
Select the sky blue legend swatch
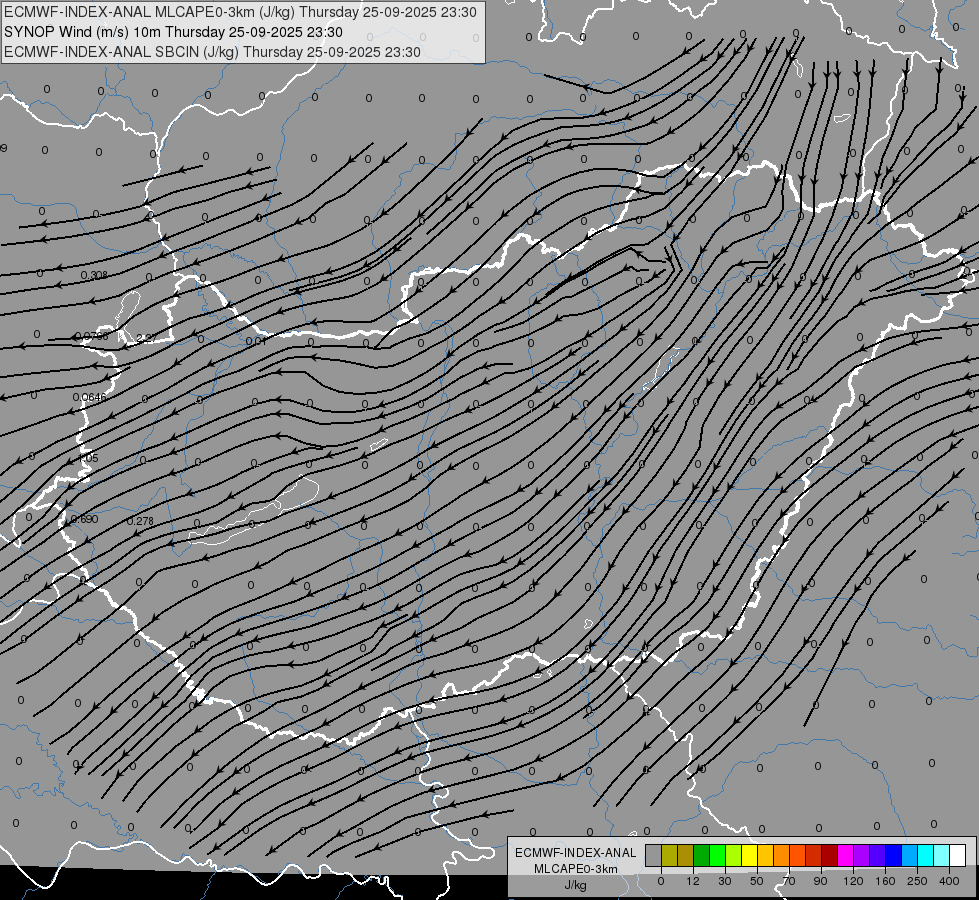coord(910,855)
